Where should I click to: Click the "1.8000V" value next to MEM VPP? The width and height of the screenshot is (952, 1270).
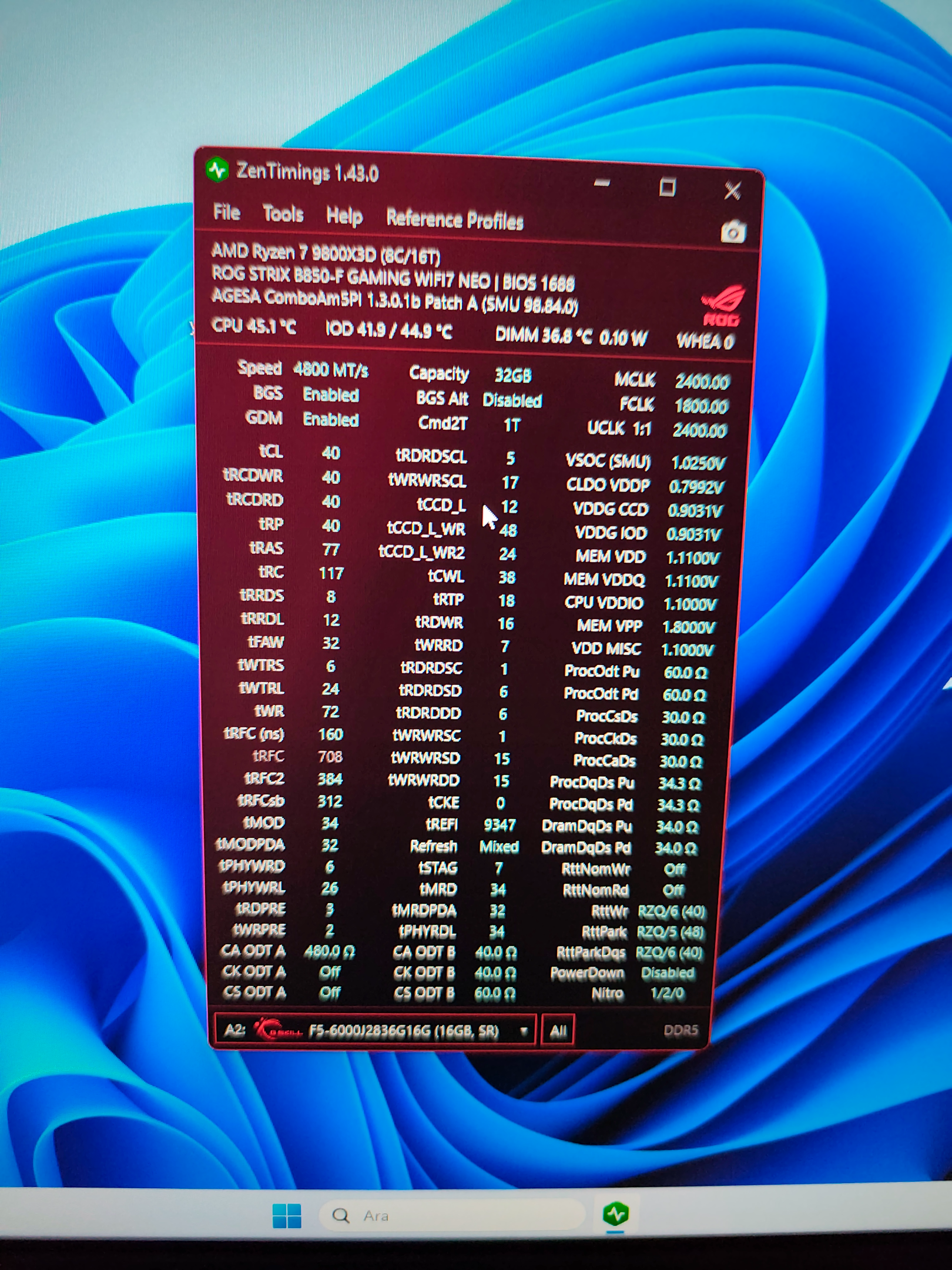(689, 627)
